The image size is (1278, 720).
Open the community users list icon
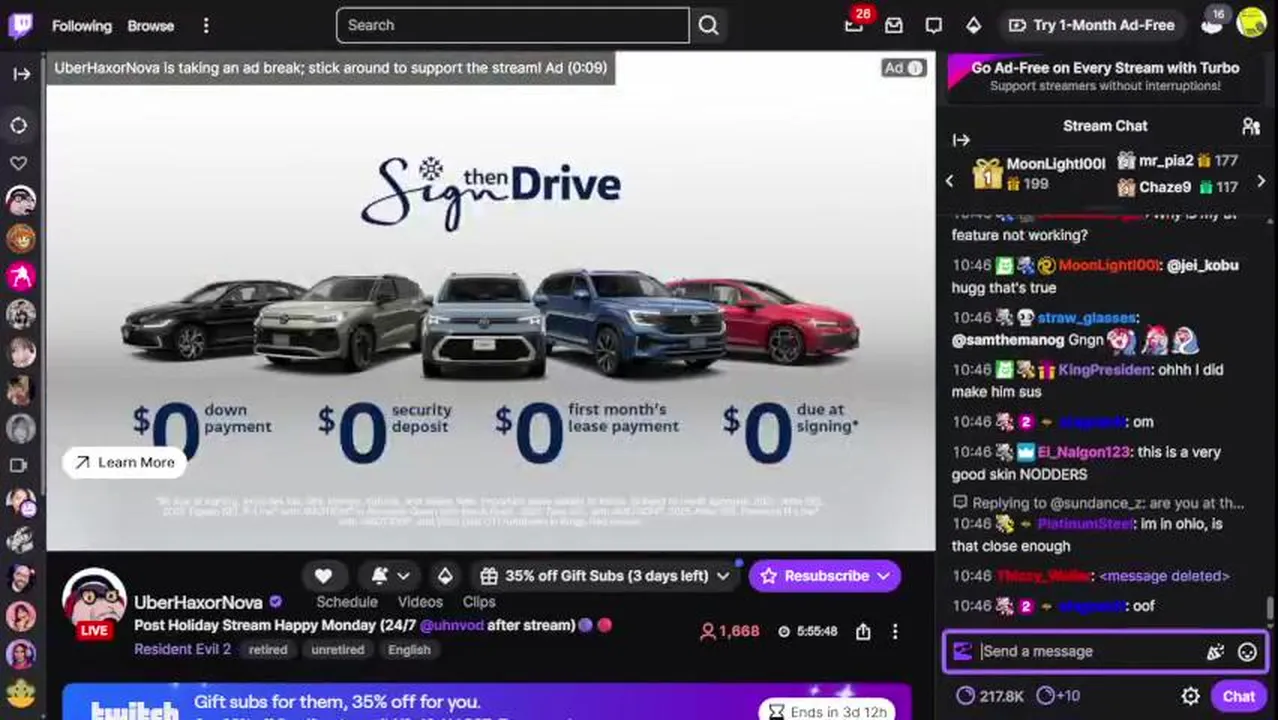point(1250,126)
